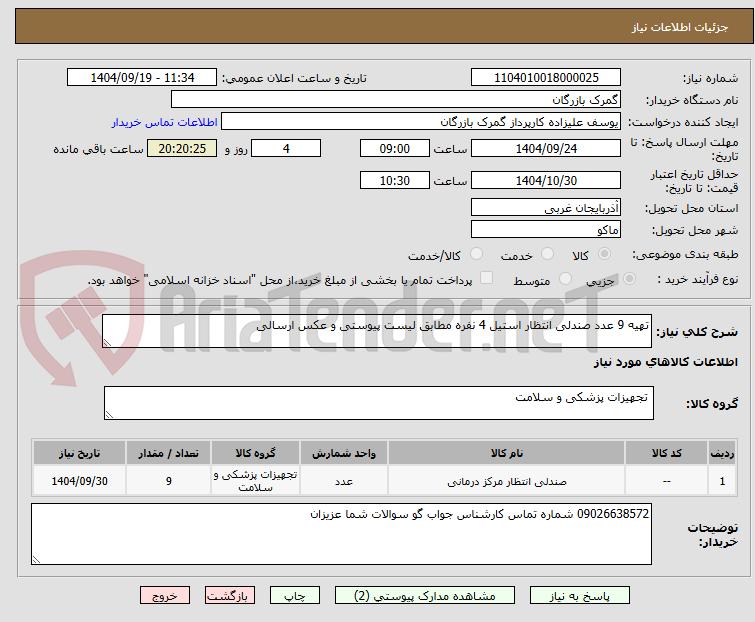Image resolution: width=755 pixels, height=622 pixels.
Task: Click the cell صندلی انتظار مرکز درمانی
Action: tap(507, 481)
